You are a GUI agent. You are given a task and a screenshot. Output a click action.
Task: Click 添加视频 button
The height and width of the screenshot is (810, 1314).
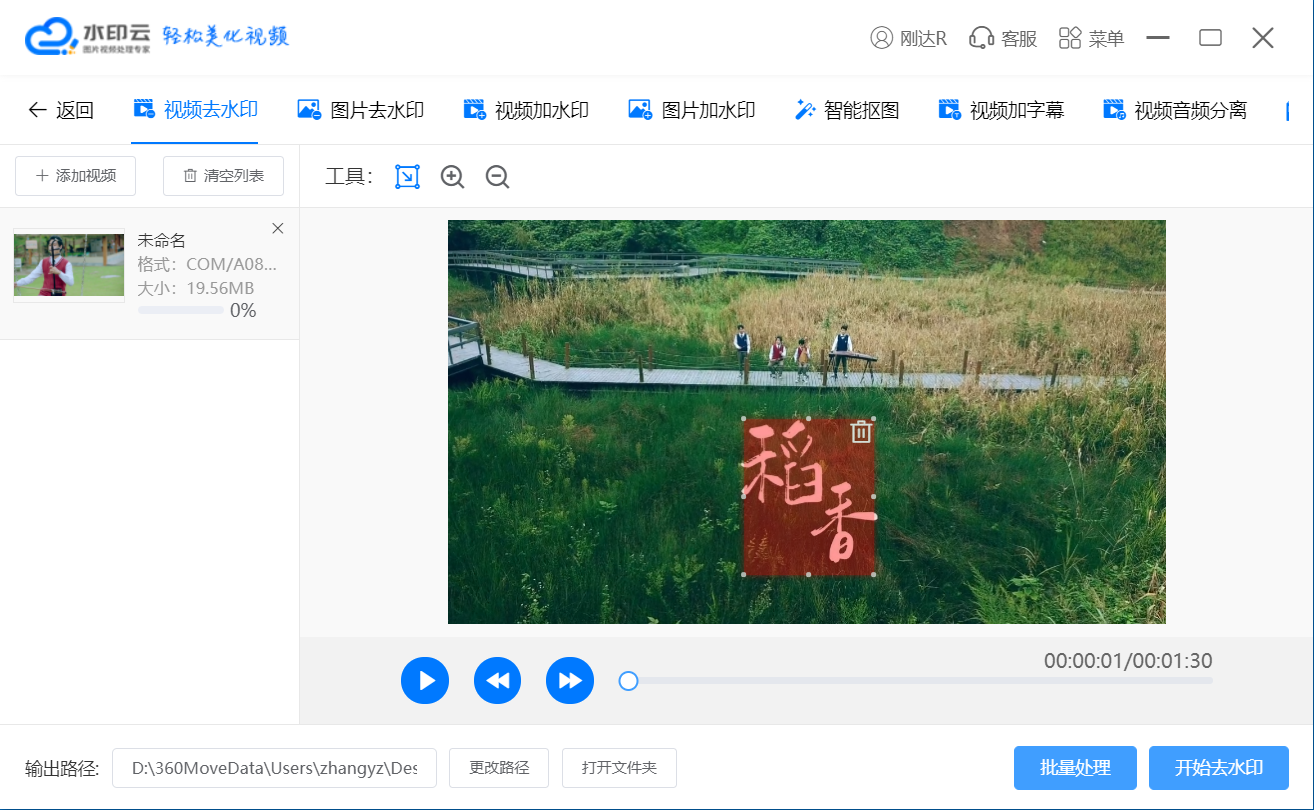click(76, 176)
